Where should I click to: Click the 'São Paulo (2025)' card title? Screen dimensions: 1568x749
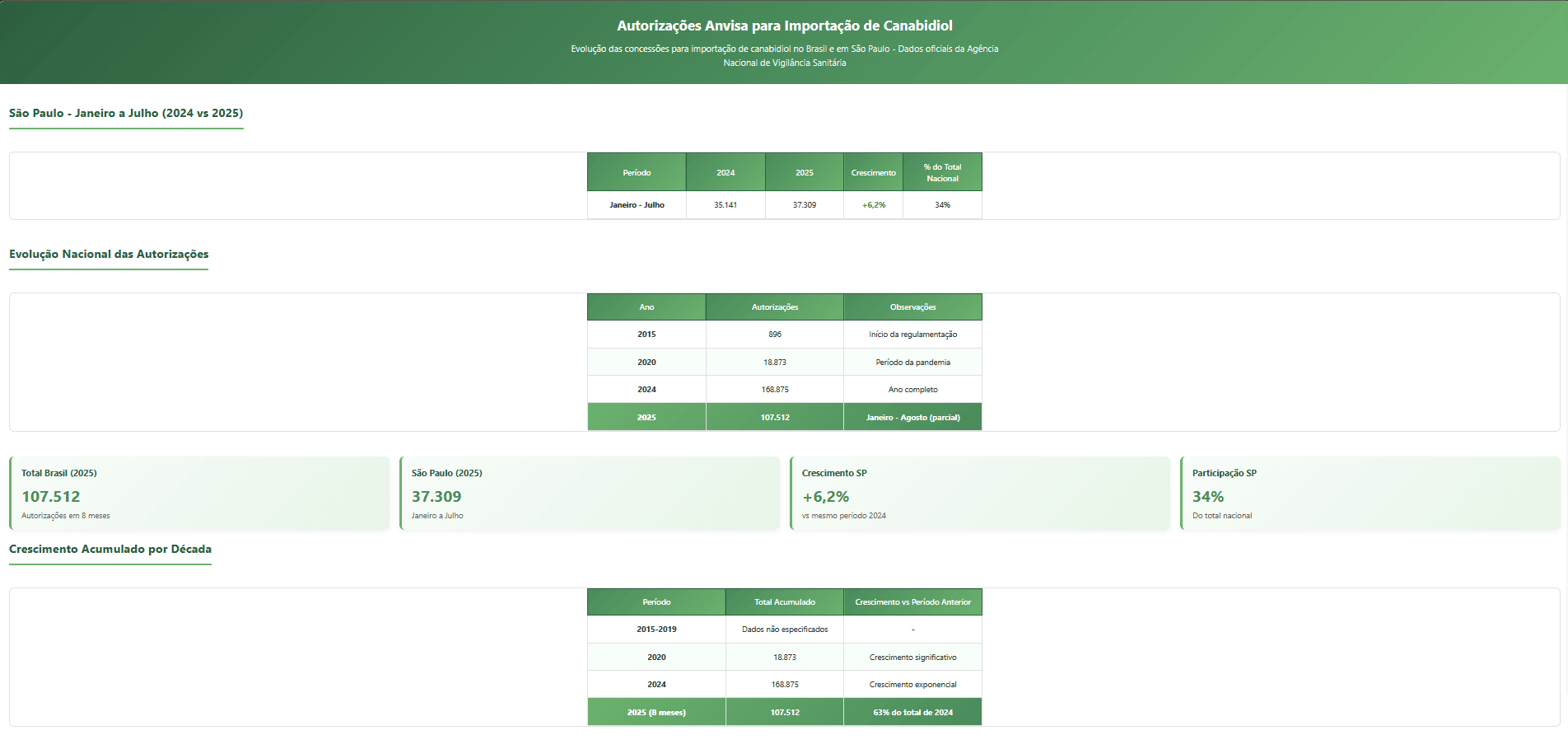coord(447,473)
